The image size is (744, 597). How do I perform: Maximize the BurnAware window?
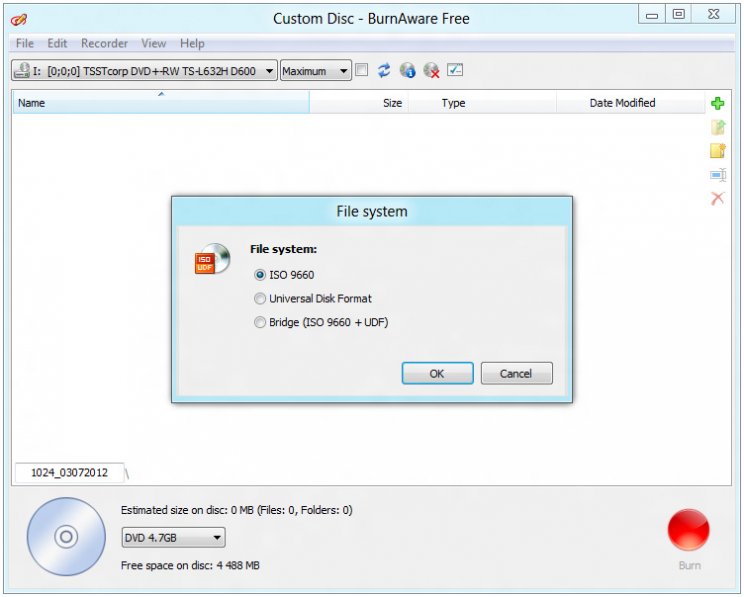tap(679, 15)
